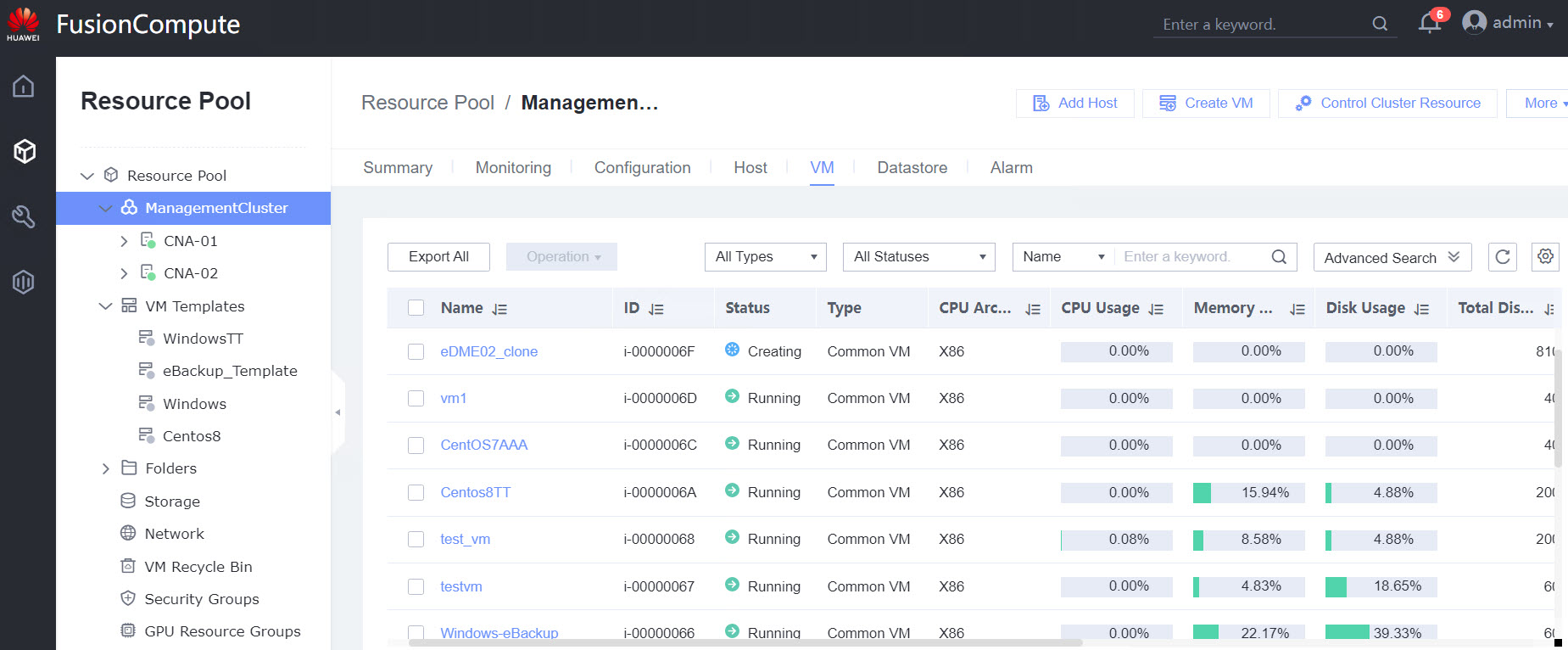
Task: Collapse the ManagementCluster tree node
Action: (x=105, y=208)
